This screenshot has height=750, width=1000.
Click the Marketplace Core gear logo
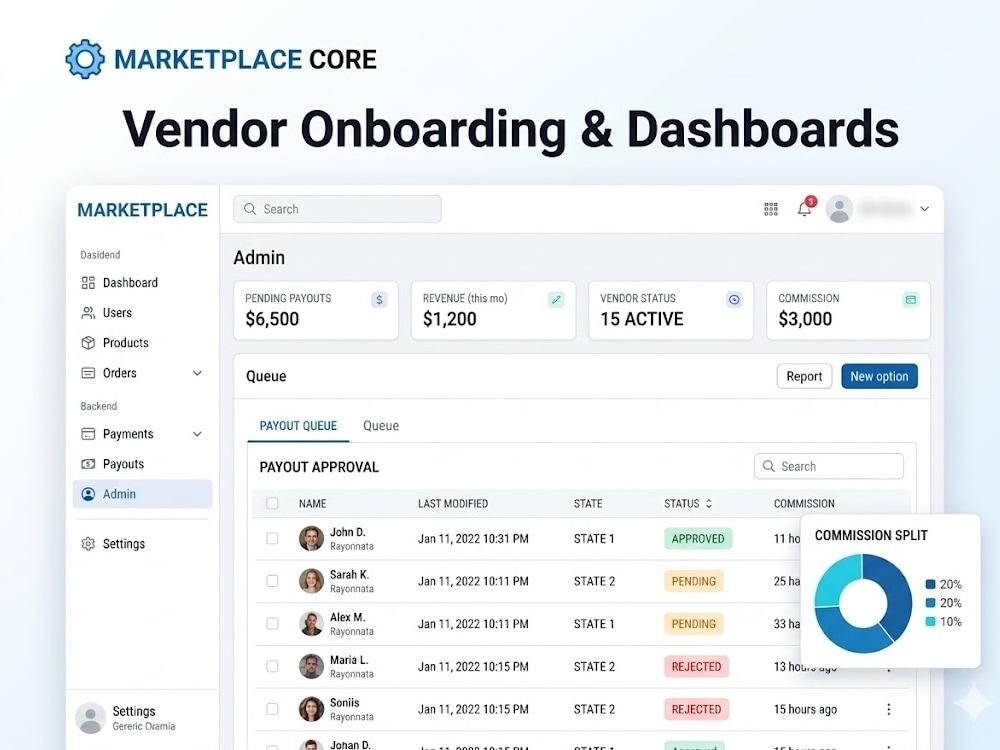tap(85, 59)
